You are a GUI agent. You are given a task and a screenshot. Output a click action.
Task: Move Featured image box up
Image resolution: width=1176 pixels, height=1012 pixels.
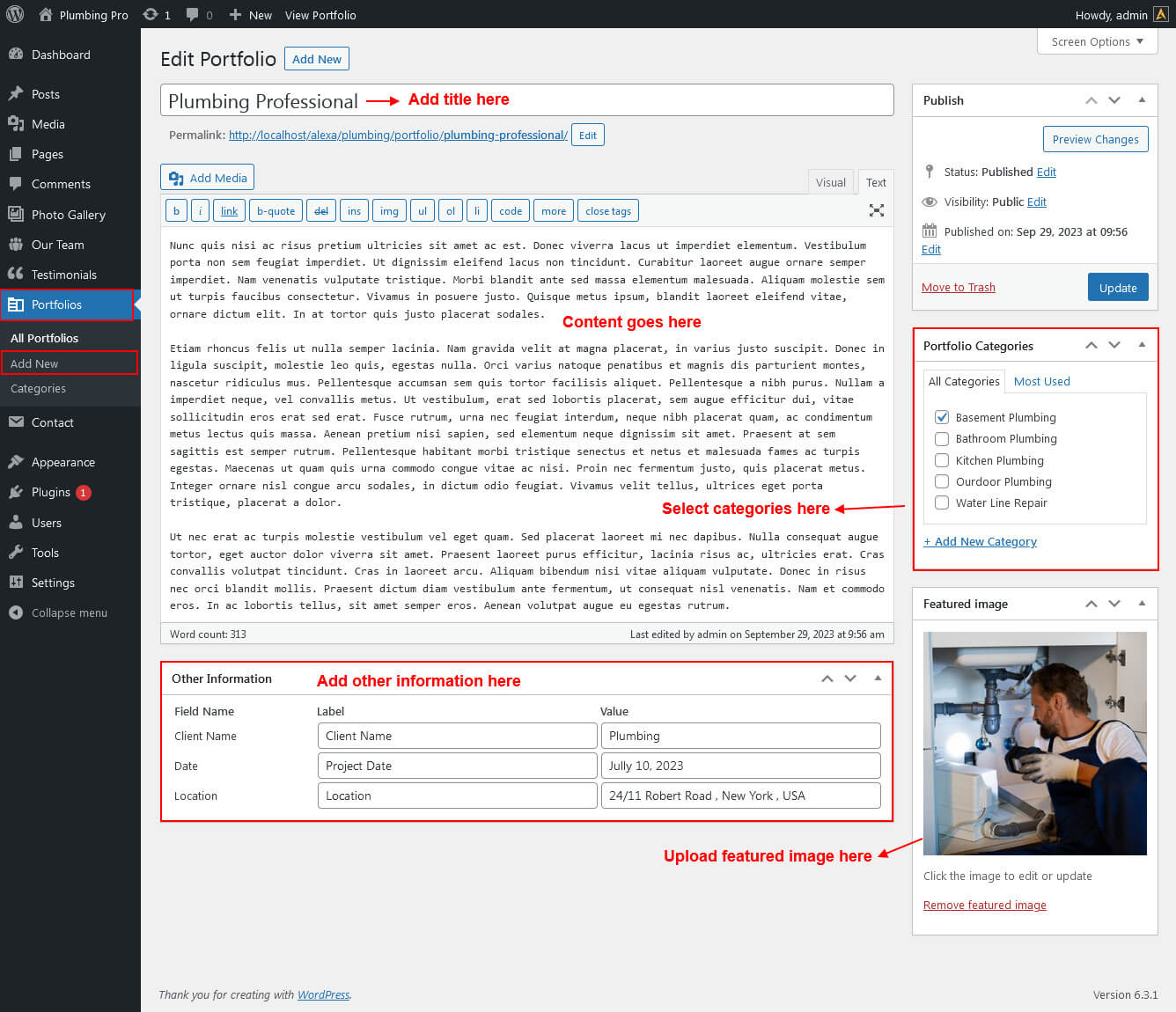[x=1091, y=604]
